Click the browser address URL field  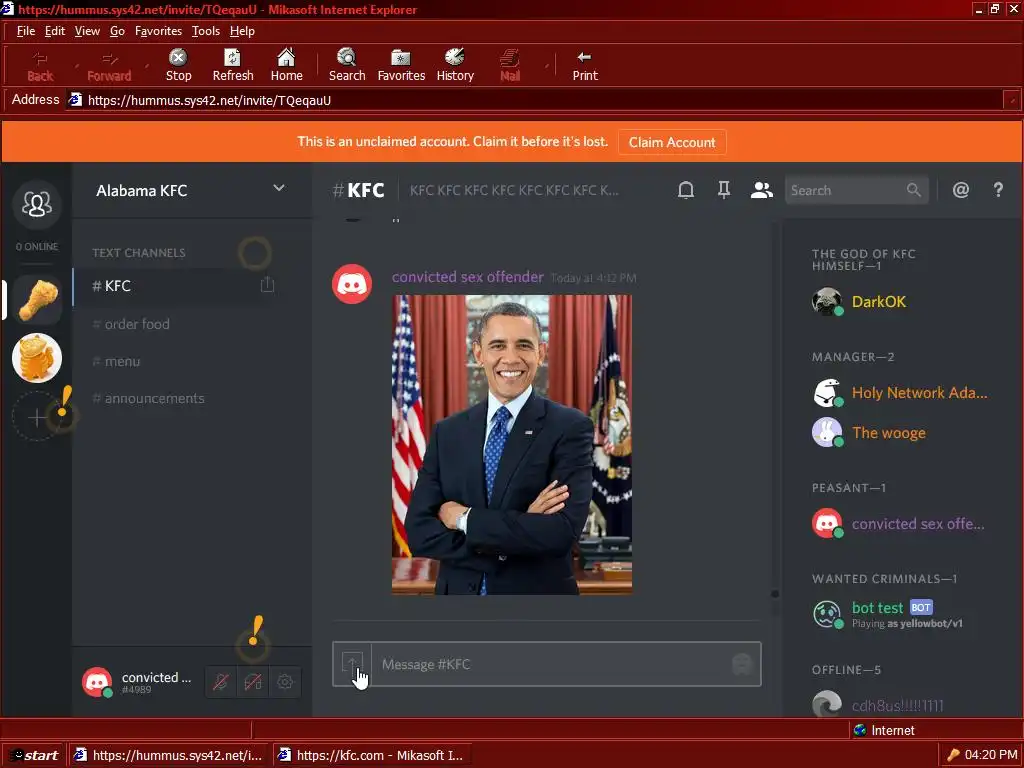point(533,100)
